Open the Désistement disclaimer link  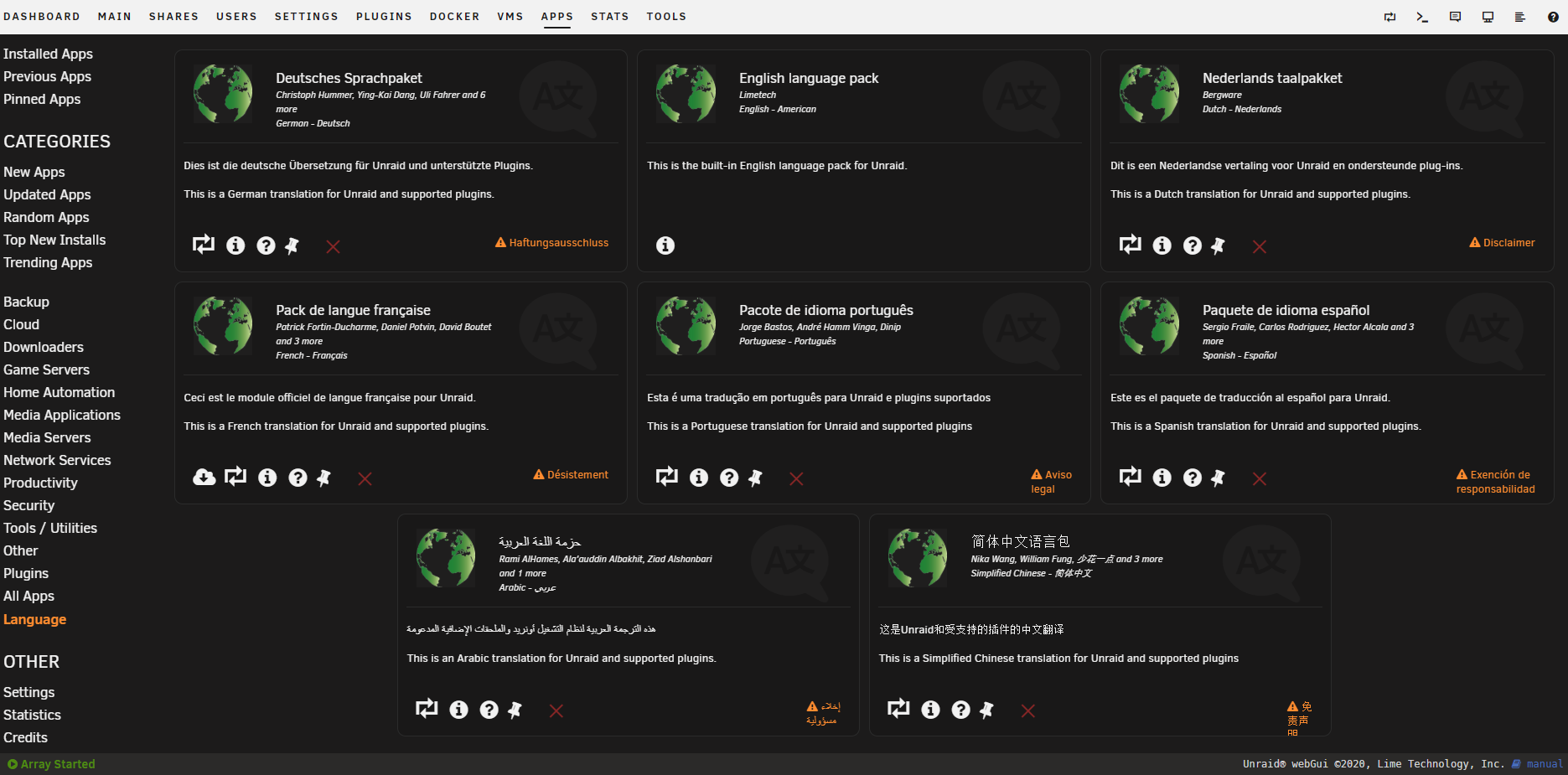(577, 475)
